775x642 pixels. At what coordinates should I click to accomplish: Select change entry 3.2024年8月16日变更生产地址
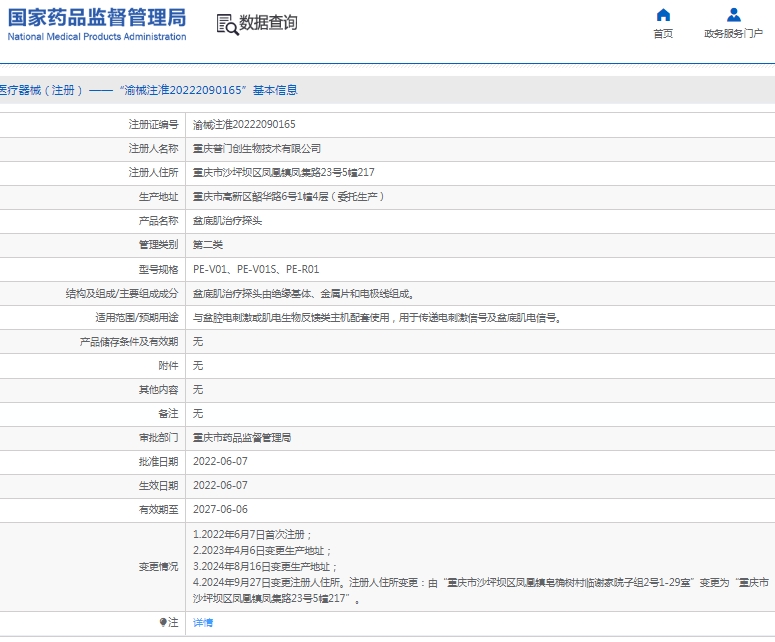tap(265, 567)
